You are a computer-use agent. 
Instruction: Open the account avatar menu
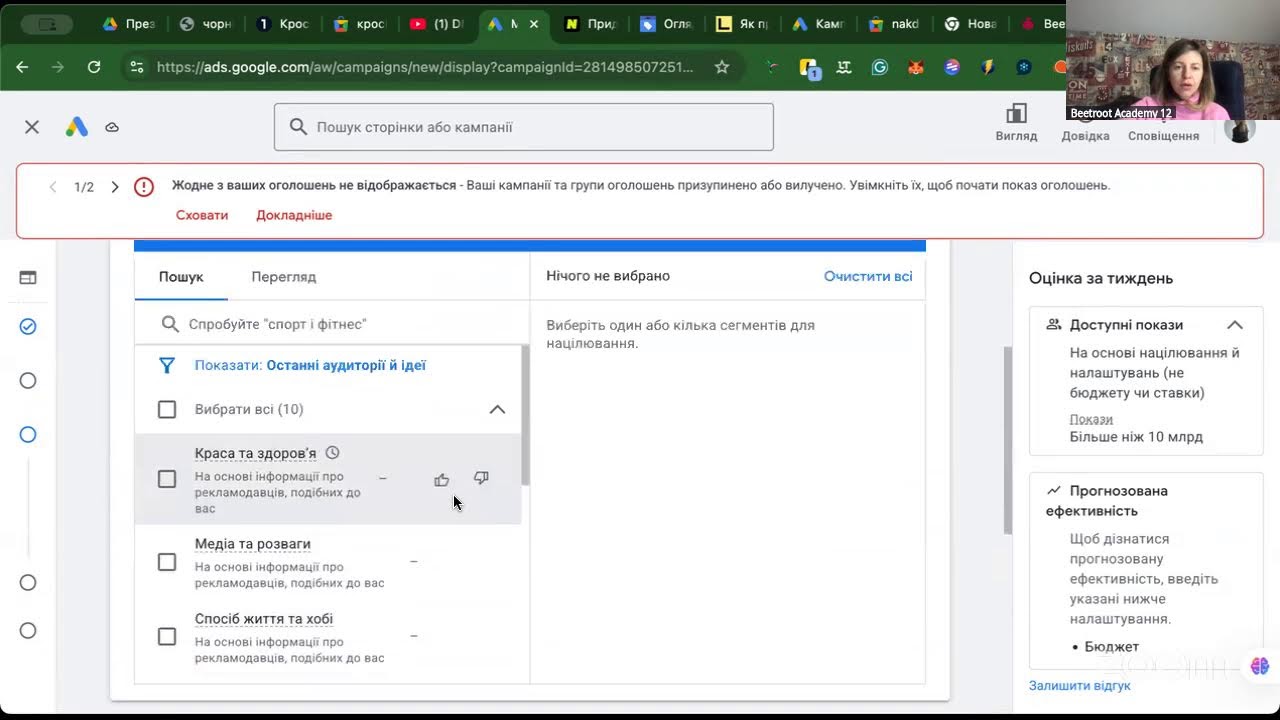1240,129
